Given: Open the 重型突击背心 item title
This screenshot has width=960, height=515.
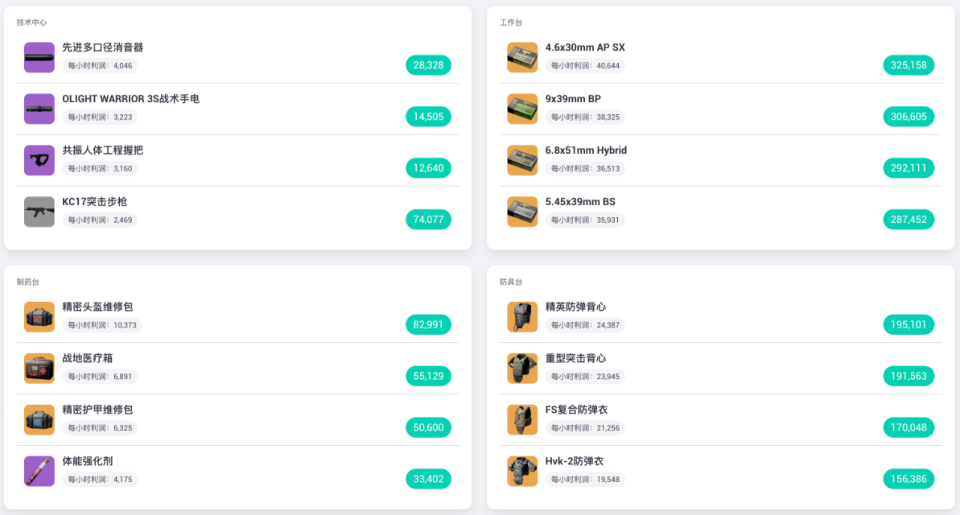Looking at the screenshot, I should [575, 358].
